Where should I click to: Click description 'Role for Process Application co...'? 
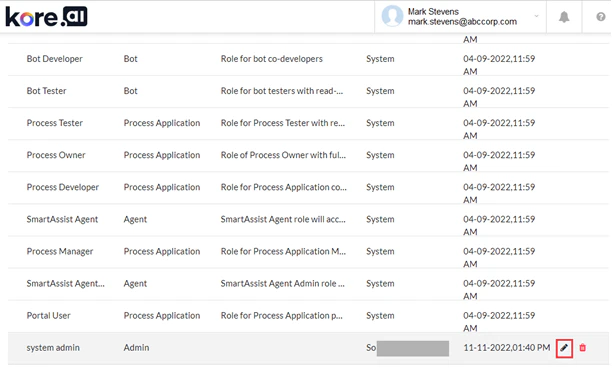coord(284,187)
